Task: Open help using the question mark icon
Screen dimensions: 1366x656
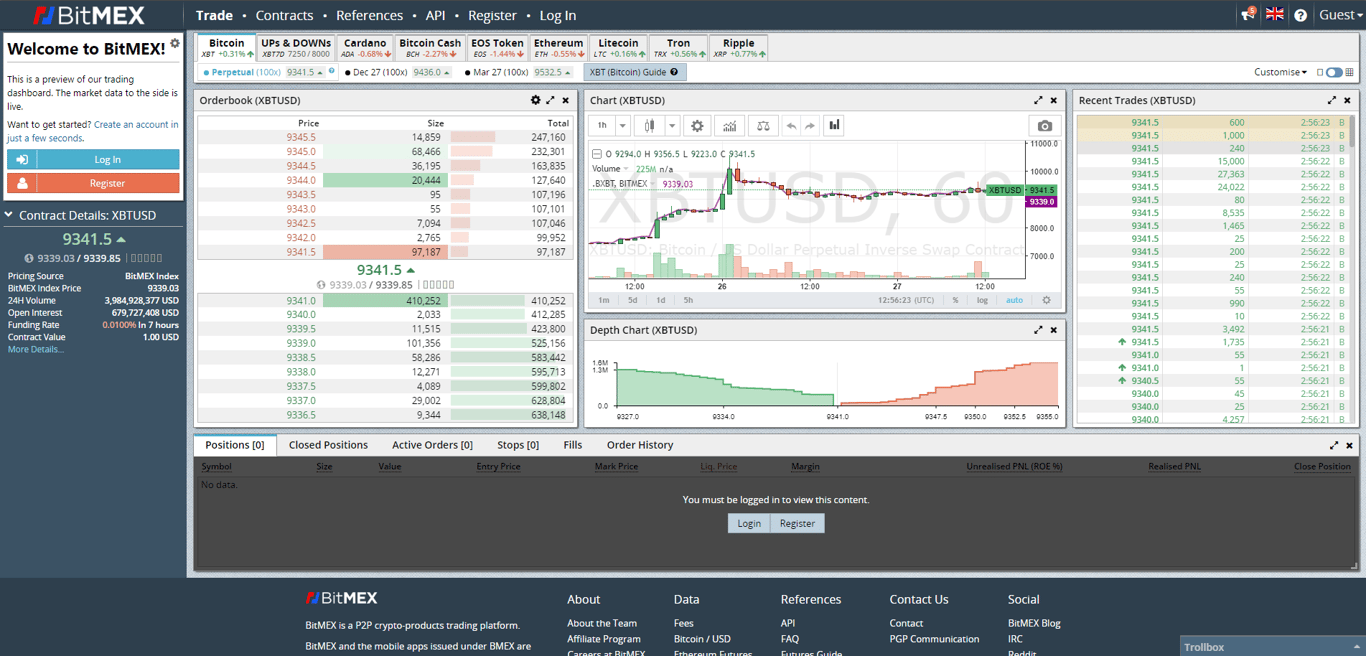Action: coord(1302,15)
